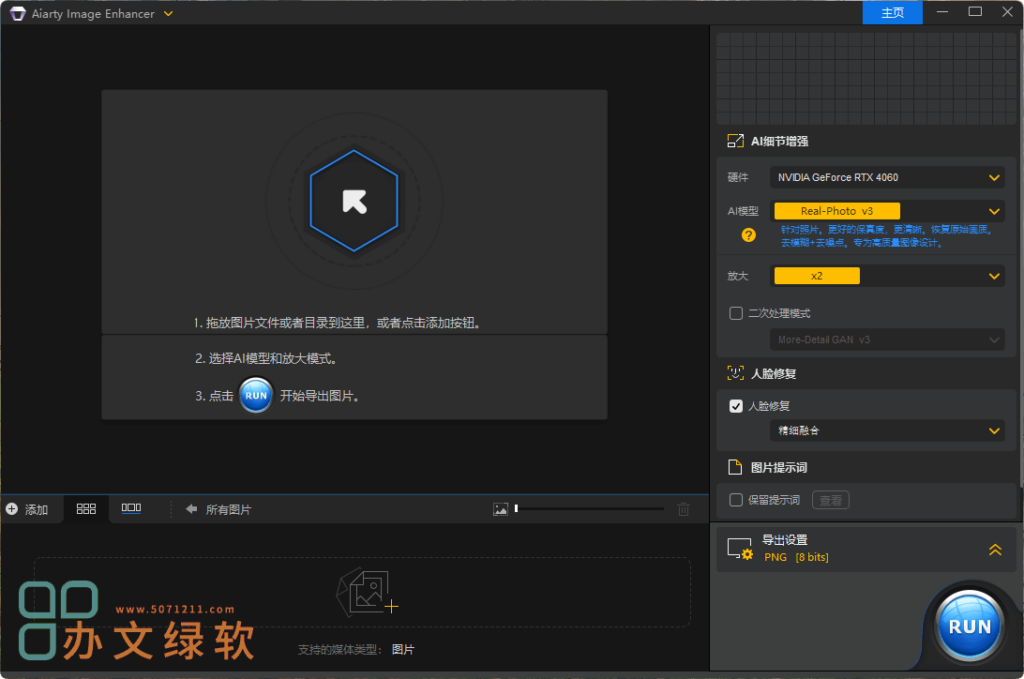Click the thumbnail size slider track
Image resolution: width=1024 pixels, height=679 pixels.
[589, 509]
